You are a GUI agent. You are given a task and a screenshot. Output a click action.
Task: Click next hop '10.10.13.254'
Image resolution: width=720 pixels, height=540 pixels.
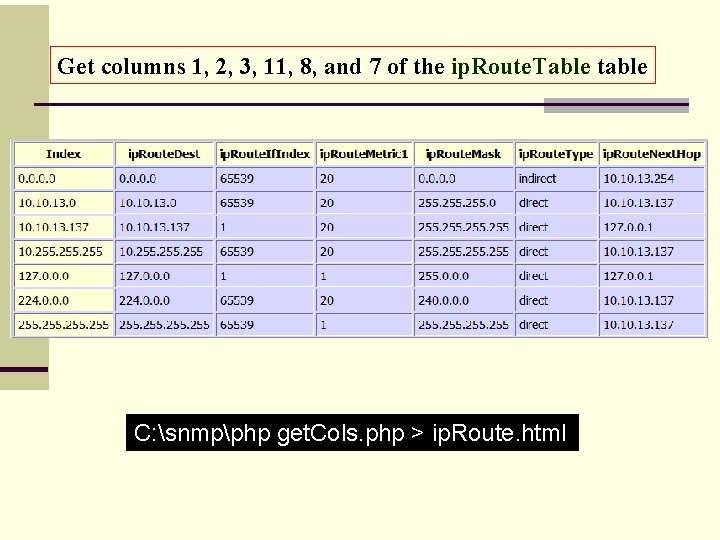click(x=652, y=179)
